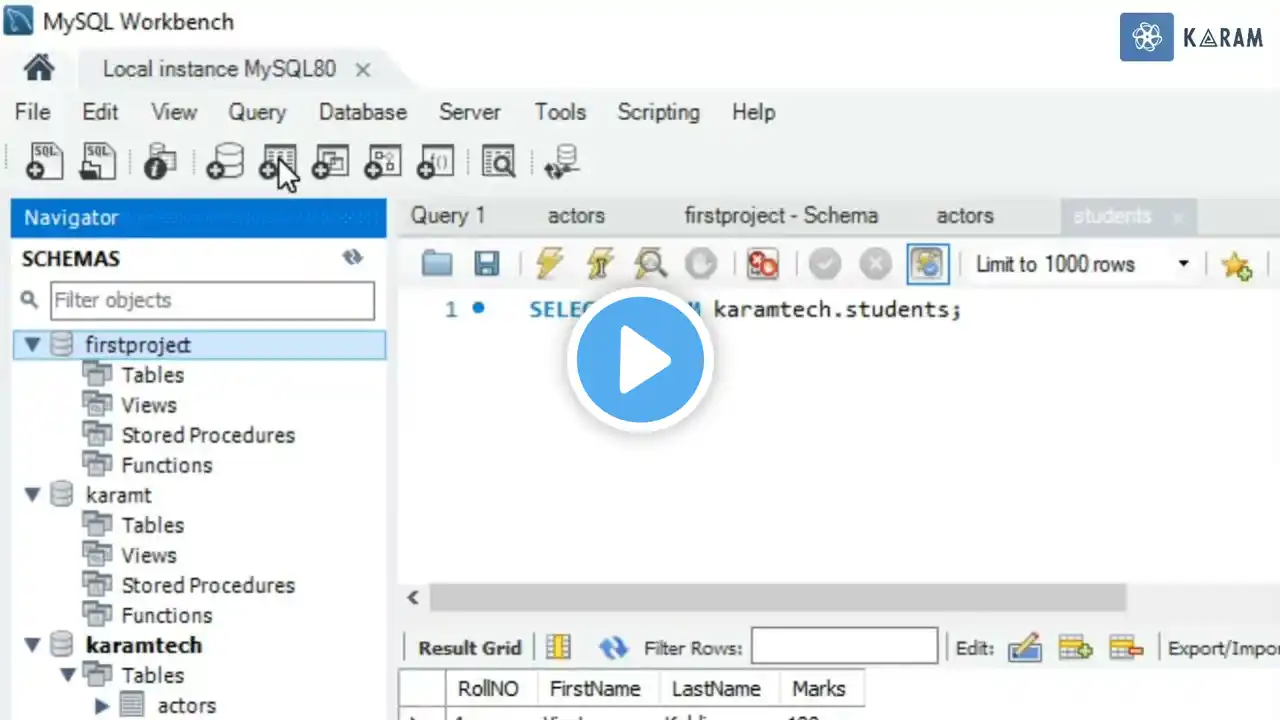Edit the current row icon
Screen dimensions: 1280x720
pos(1025,648)
